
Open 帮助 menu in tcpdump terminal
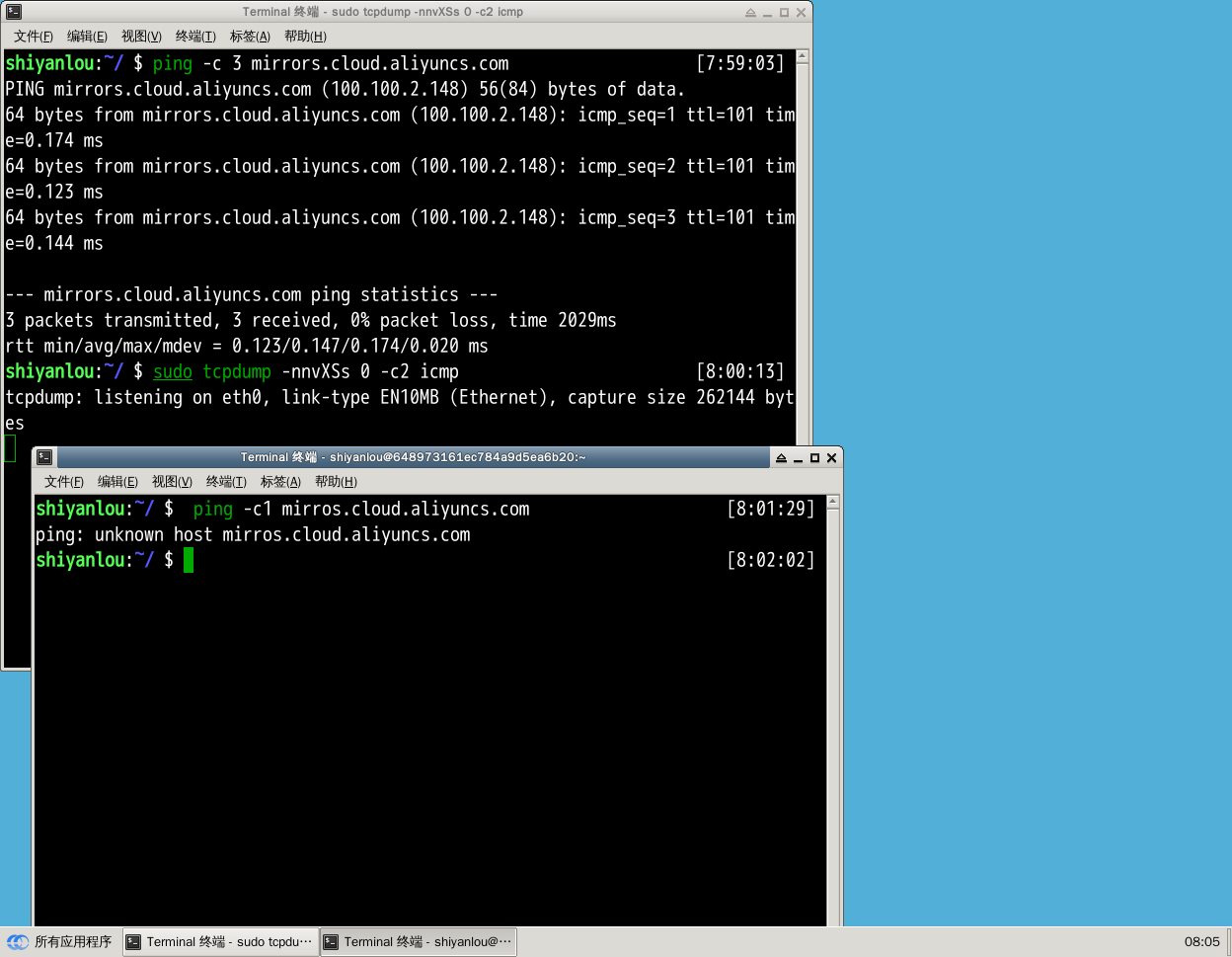(305, 37)
